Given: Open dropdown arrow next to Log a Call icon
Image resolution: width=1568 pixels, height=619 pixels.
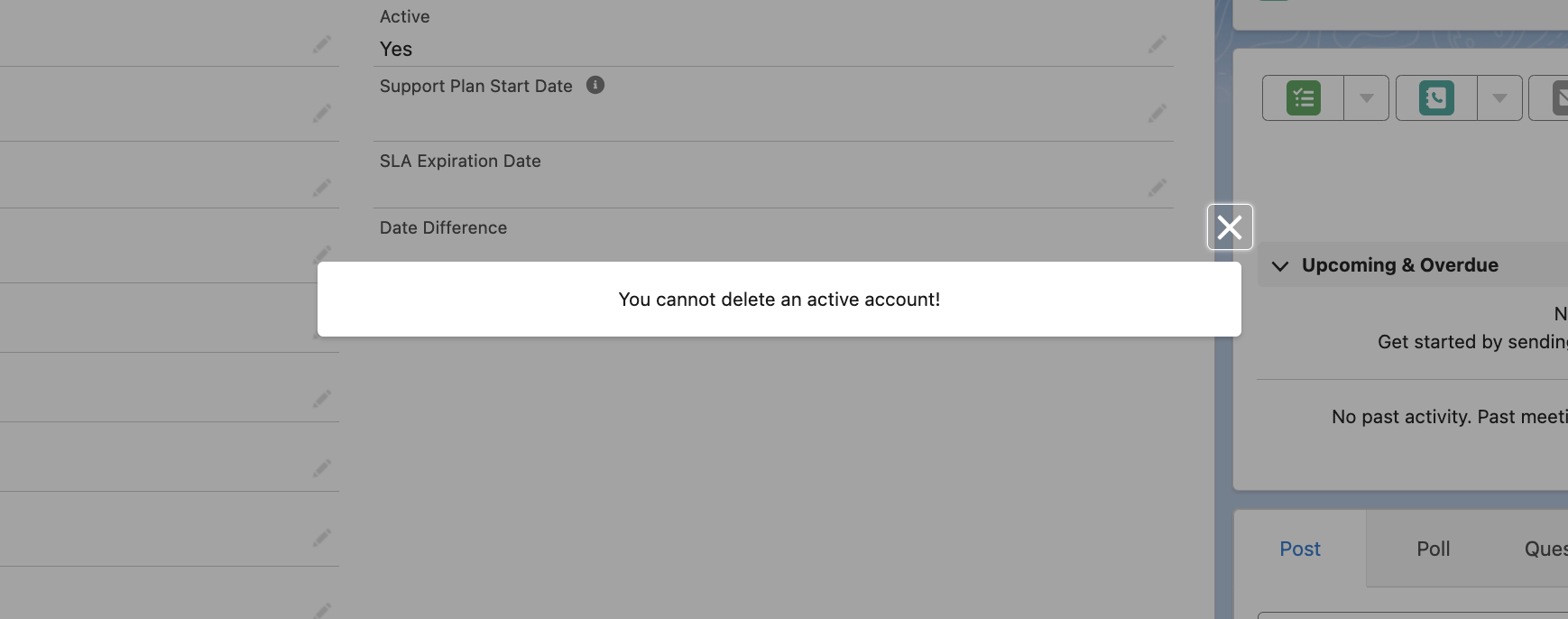Looking at the screenshot, I should point(1499,98).
